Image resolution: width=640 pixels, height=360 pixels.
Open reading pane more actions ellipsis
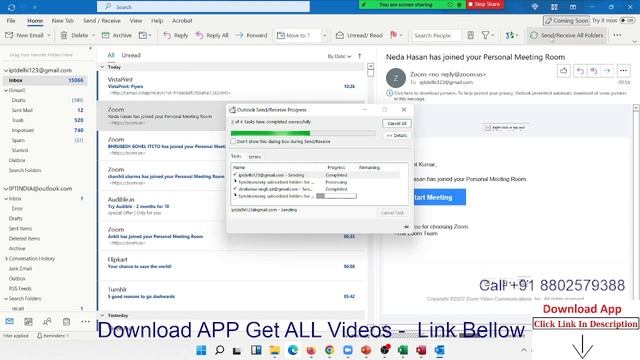[623, 71]
